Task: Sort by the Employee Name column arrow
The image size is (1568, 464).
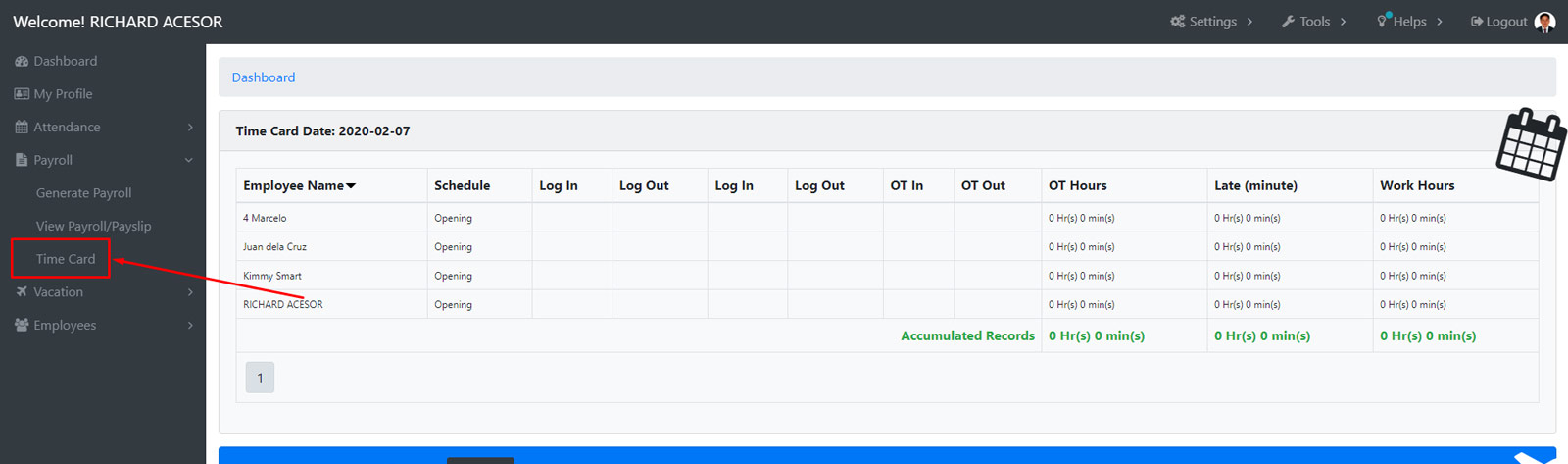Action: pos(351,186)
